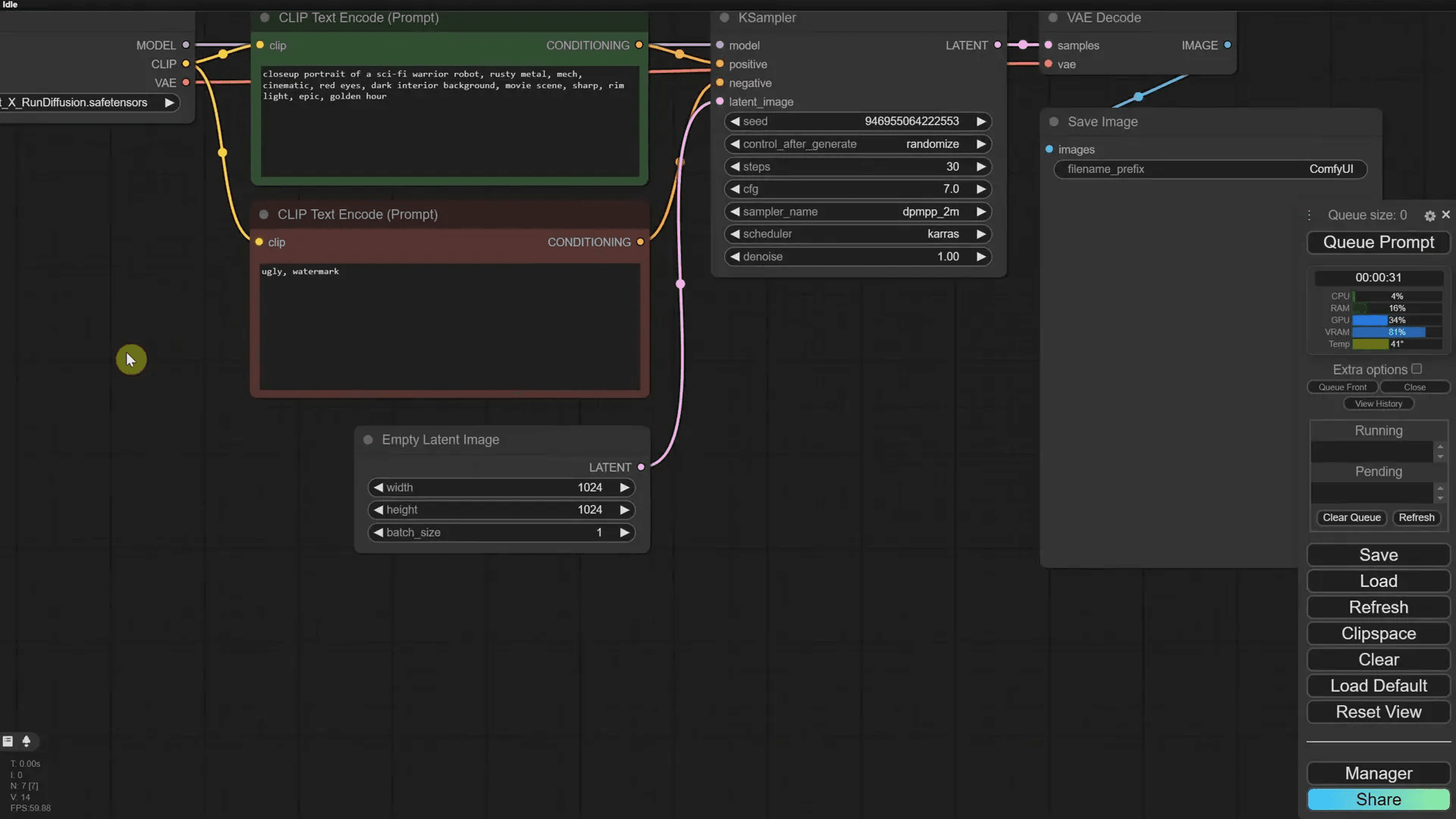Increase steps with the right arrow
Screen dimensions: 1456x819
coord(981,167)
